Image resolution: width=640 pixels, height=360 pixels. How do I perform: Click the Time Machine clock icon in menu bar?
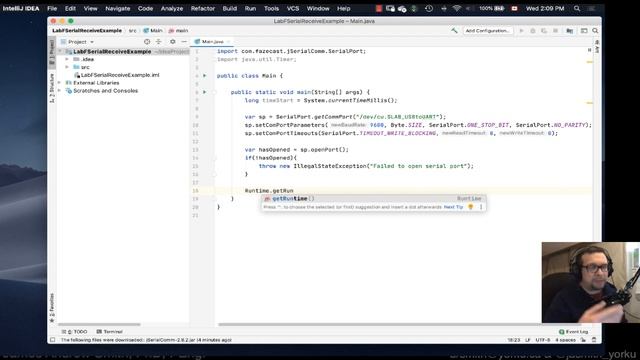[x=429, y=8]
